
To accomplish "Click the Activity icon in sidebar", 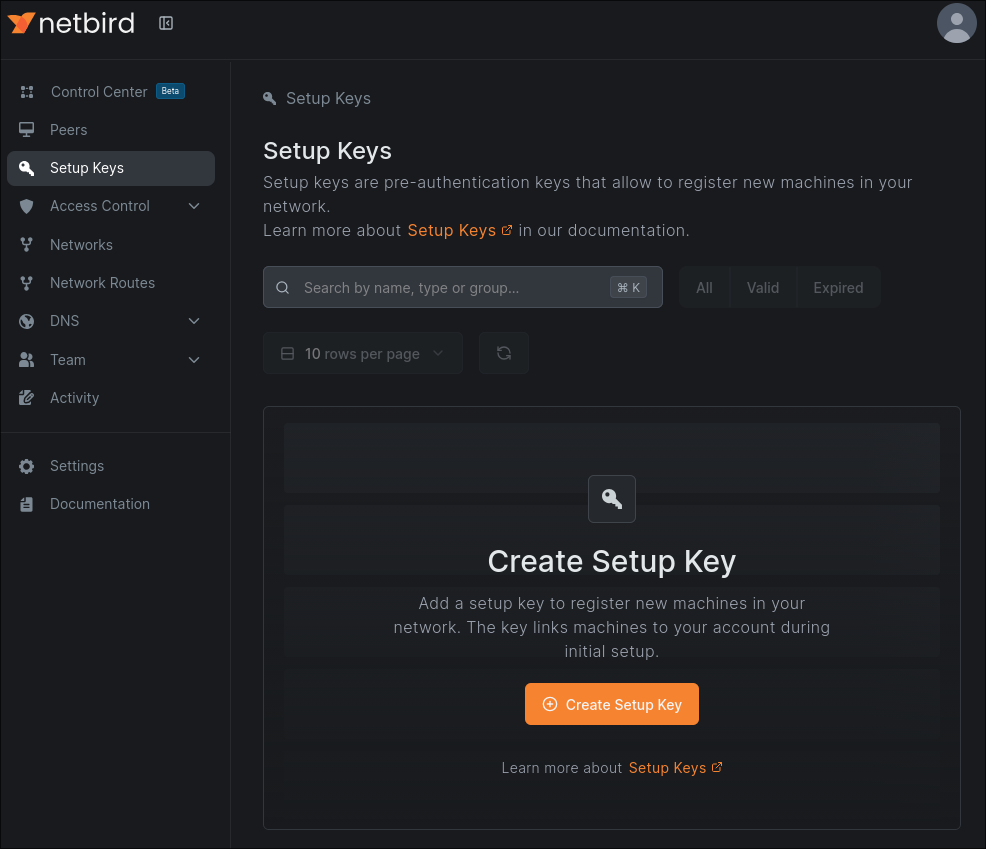I will coord(27,398).
